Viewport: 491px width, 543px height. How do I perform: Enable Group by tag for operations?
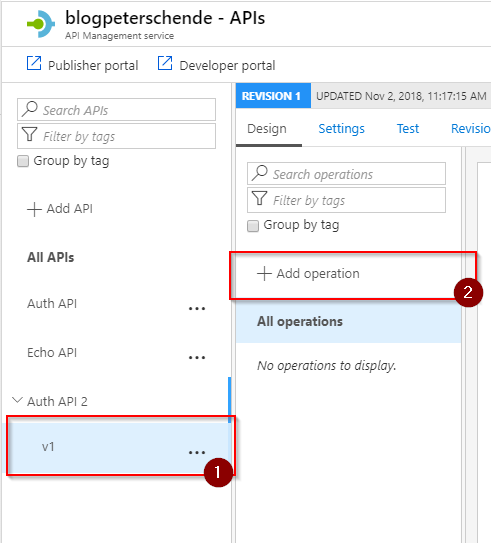pyautogui.click(x=253, y=226)
